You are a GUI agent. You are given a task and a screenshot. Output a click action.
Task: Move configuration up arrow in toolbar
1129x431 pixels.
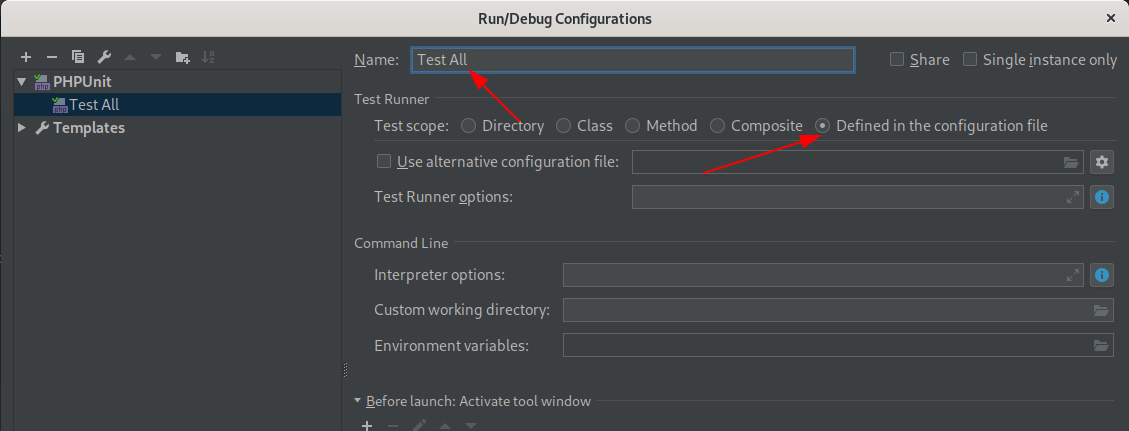point(130,57)
